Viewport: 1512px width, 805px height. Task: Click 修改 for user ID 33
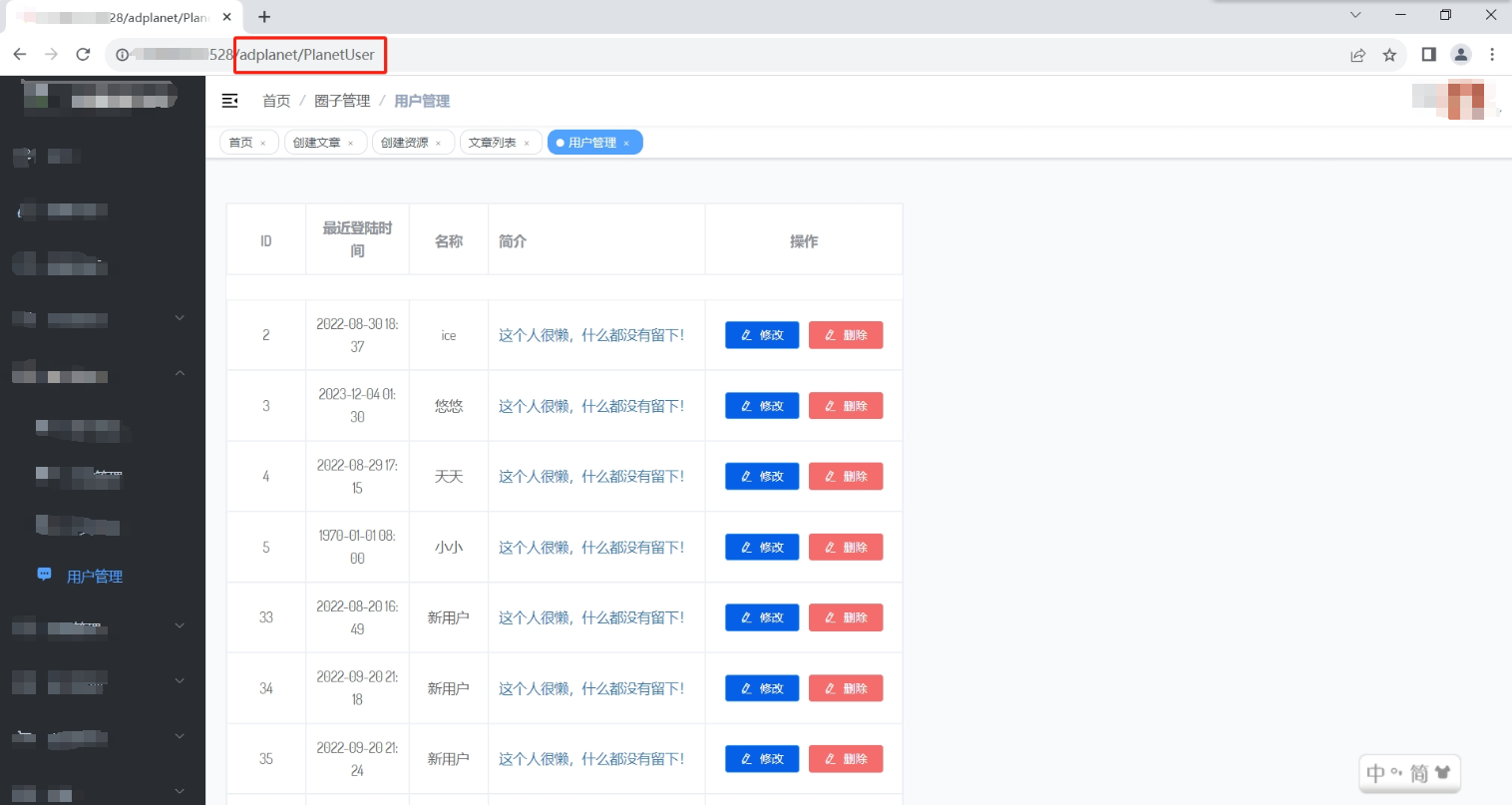762,617
